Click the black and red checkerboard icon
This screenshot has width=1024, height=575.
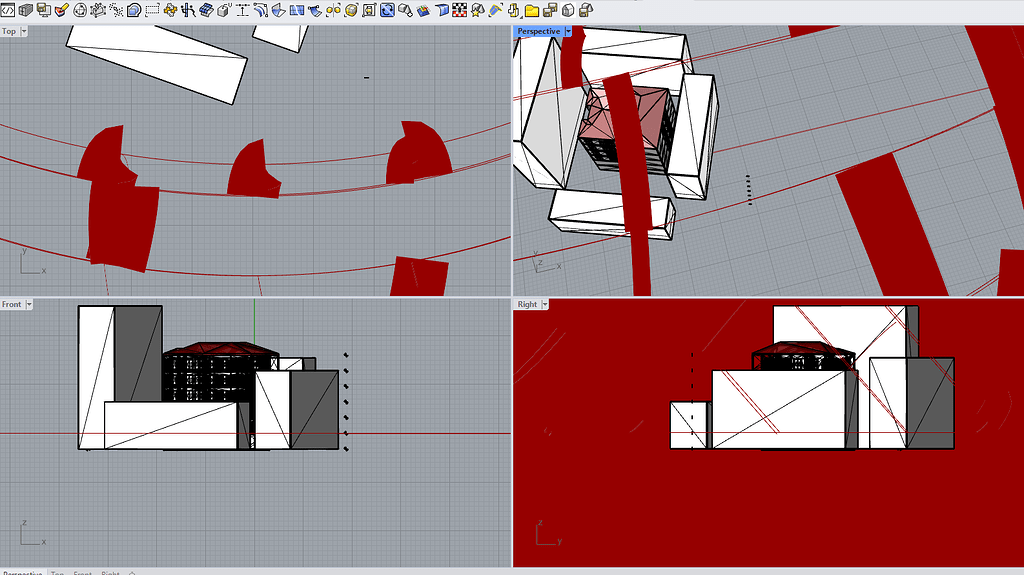tap(459, 10)
